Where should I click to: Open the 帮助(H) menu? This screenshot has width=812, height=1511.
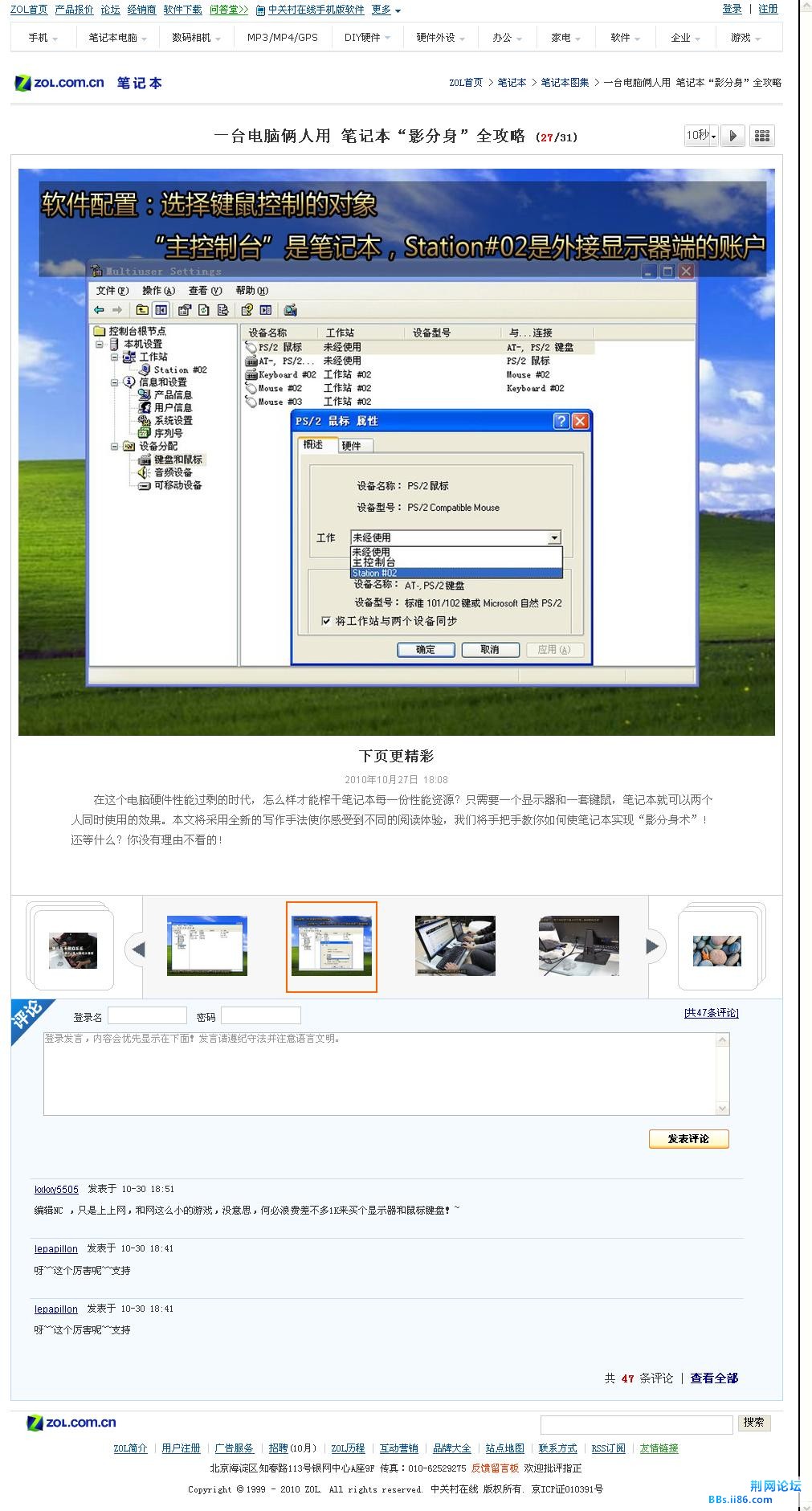(x=251, y=291)
